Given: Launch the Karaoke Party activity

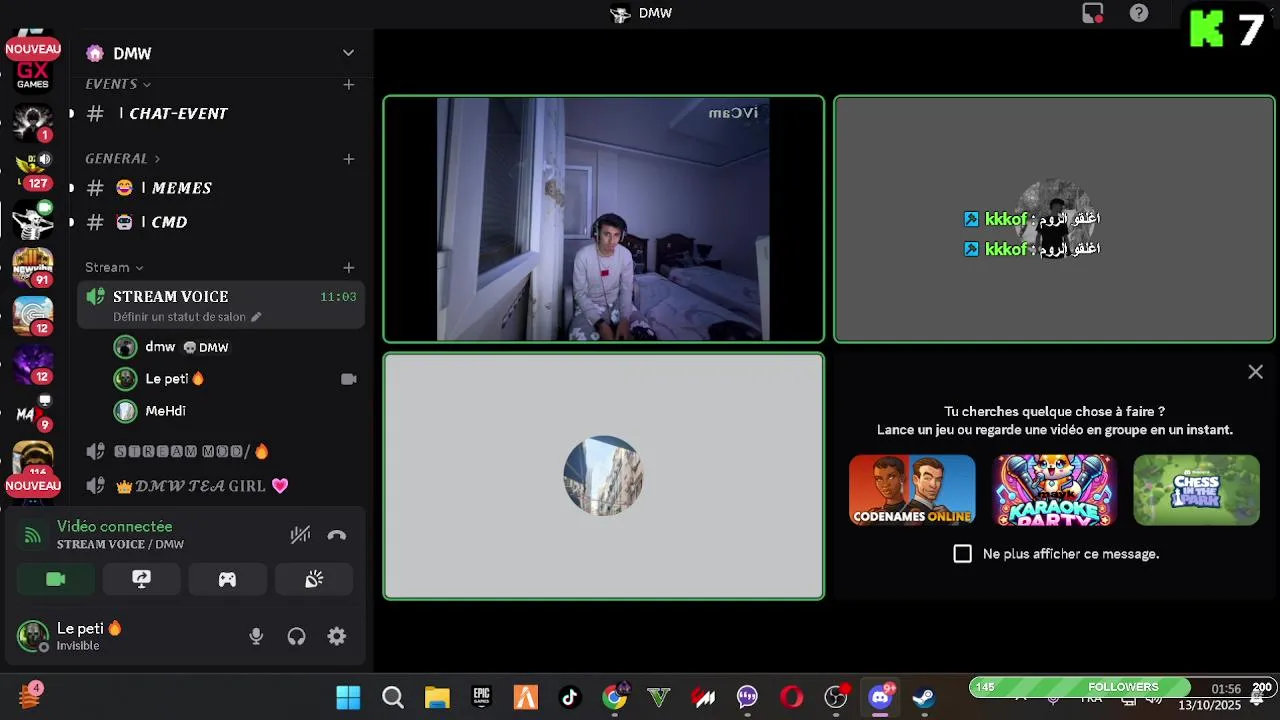Looking at the screenshot, I should [1054, 490].
